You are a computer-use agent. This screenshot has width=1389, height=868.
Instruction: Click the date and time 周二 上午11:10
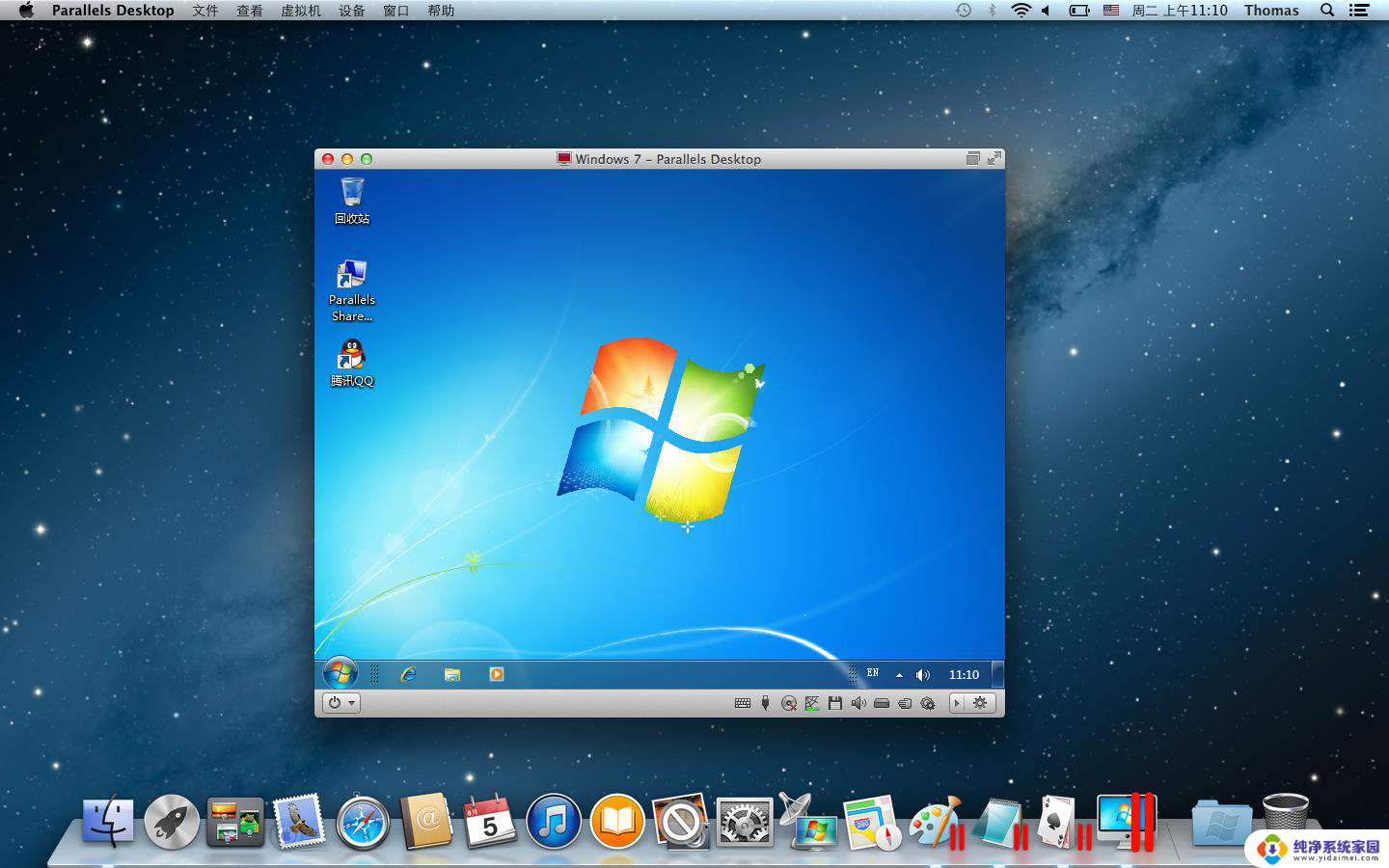1180,11
